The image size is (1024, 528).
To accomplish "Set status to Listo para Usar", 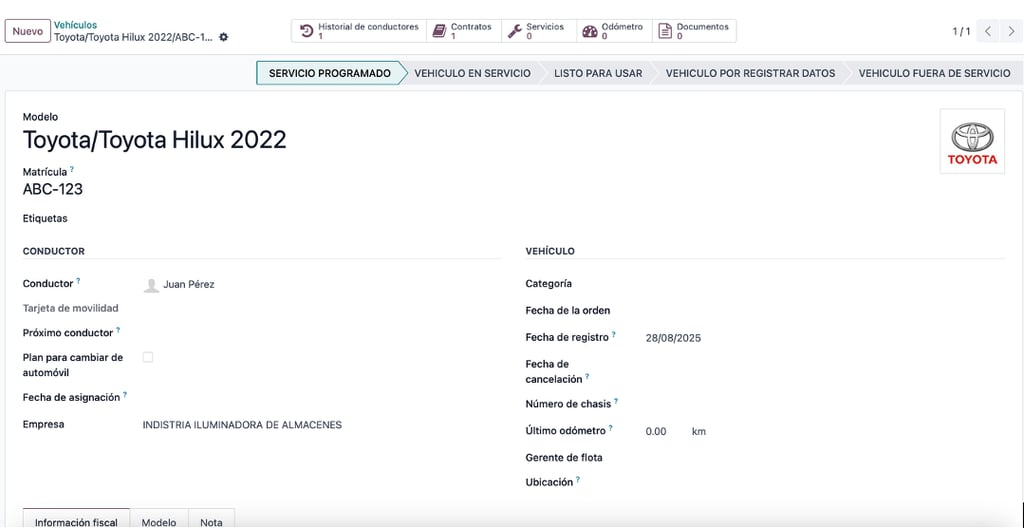I will [598, 73].
